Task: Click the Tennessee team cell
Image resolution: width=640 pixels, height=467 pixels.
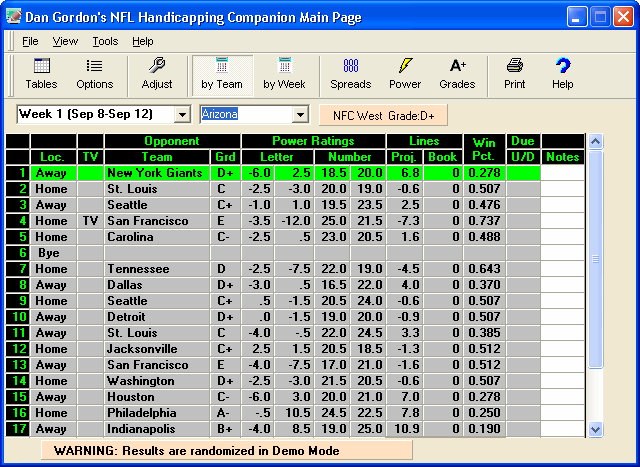Action: click(157, 269)
